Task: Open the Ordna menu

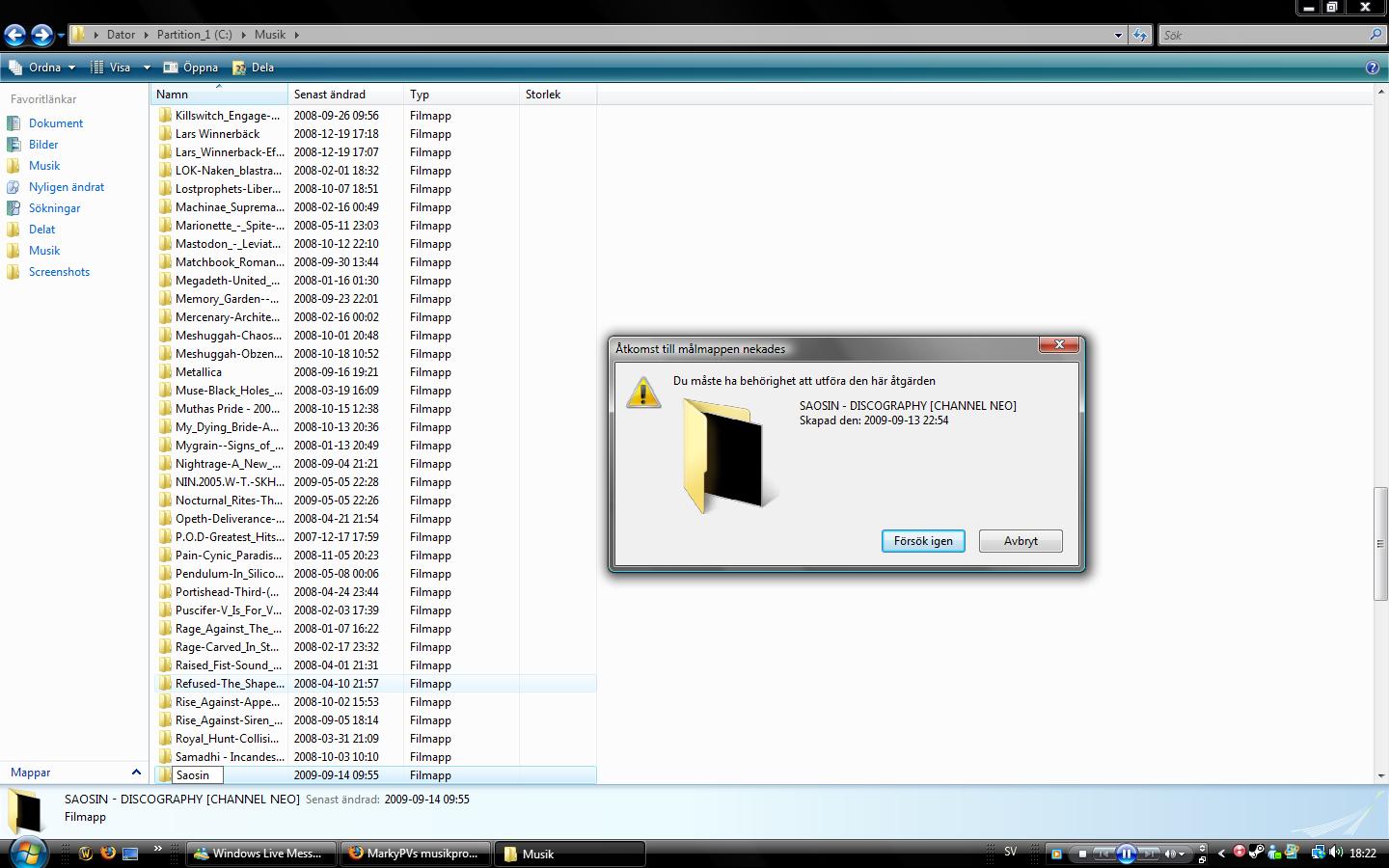Action: [42, 68]
